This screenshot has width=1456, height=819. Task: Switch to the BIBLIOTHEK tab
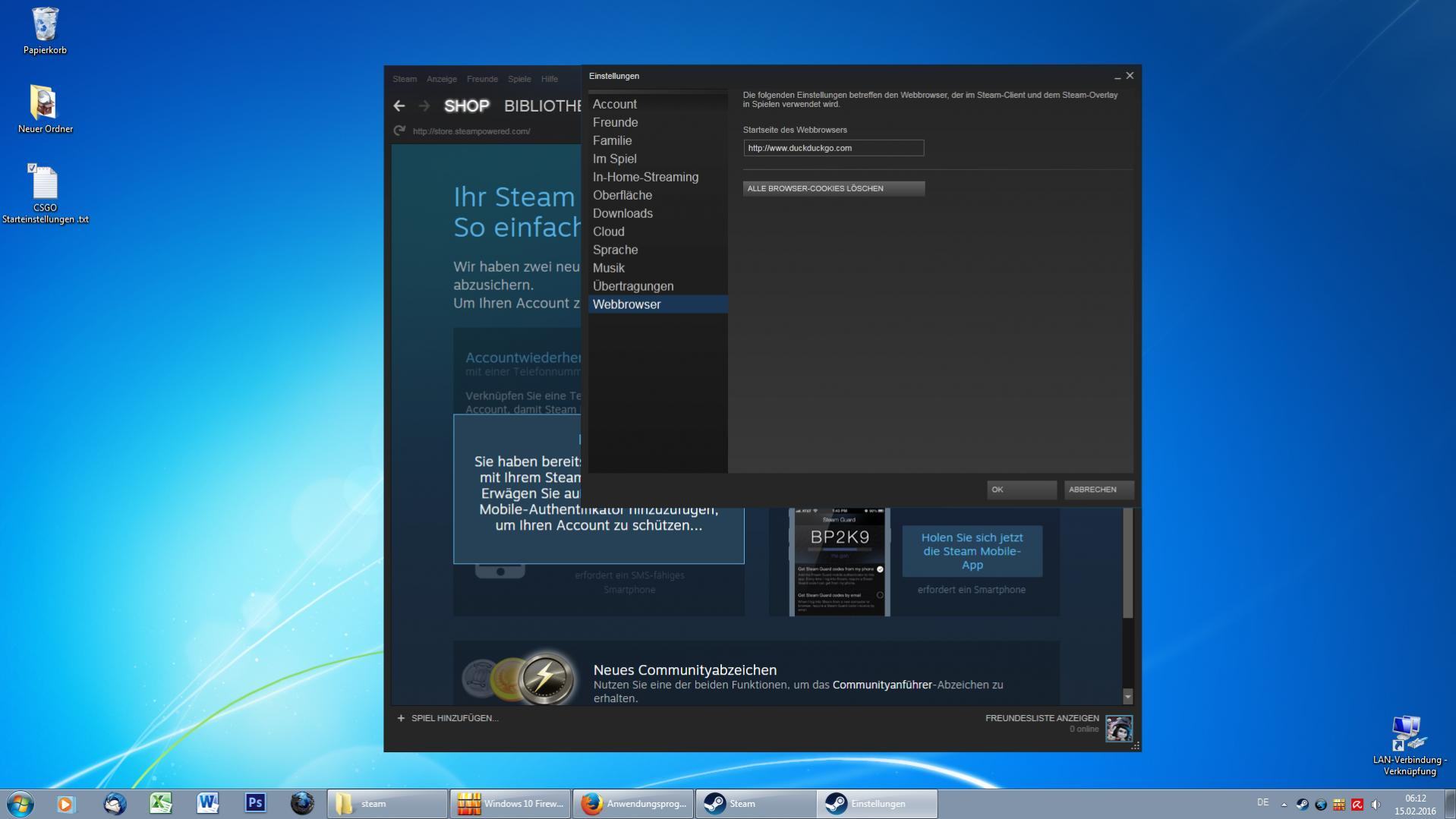coord(542,106)
